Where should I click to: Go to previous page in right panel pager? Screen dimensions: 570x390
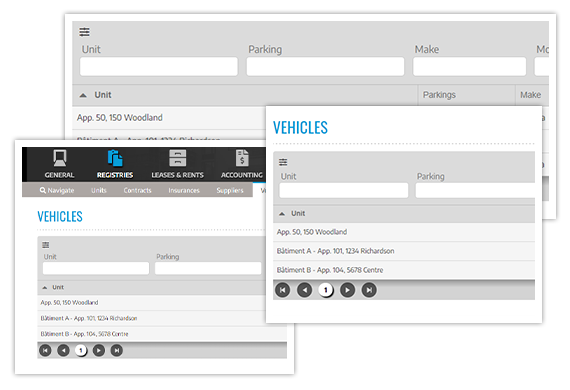click(x=304, y=290)
